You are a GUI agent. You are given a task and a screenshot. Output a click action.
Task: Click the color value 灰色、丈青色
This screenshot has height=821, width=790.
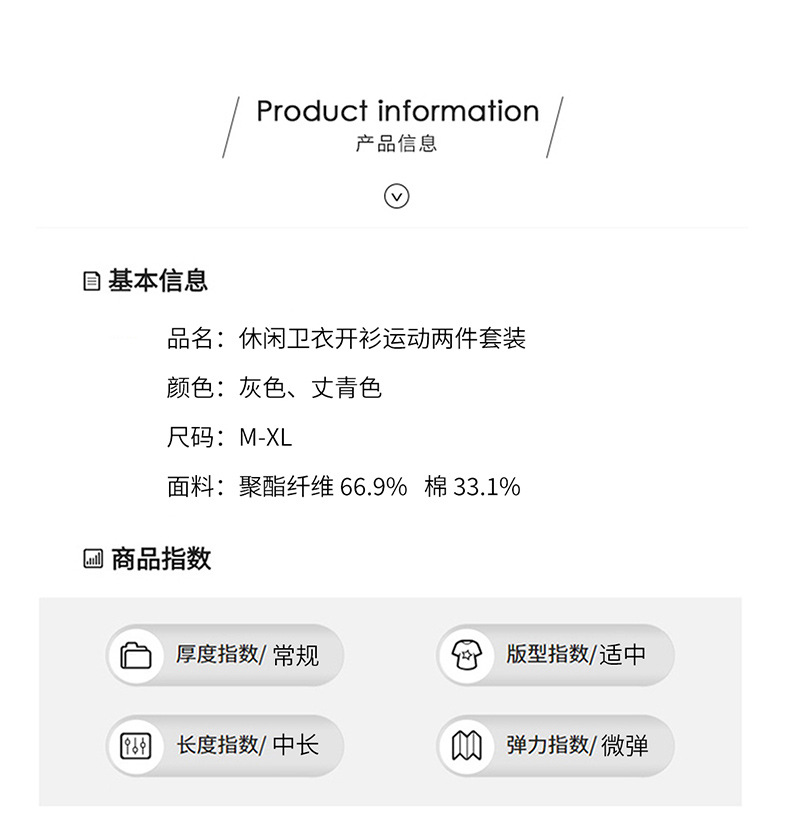[x=310, y=388]
